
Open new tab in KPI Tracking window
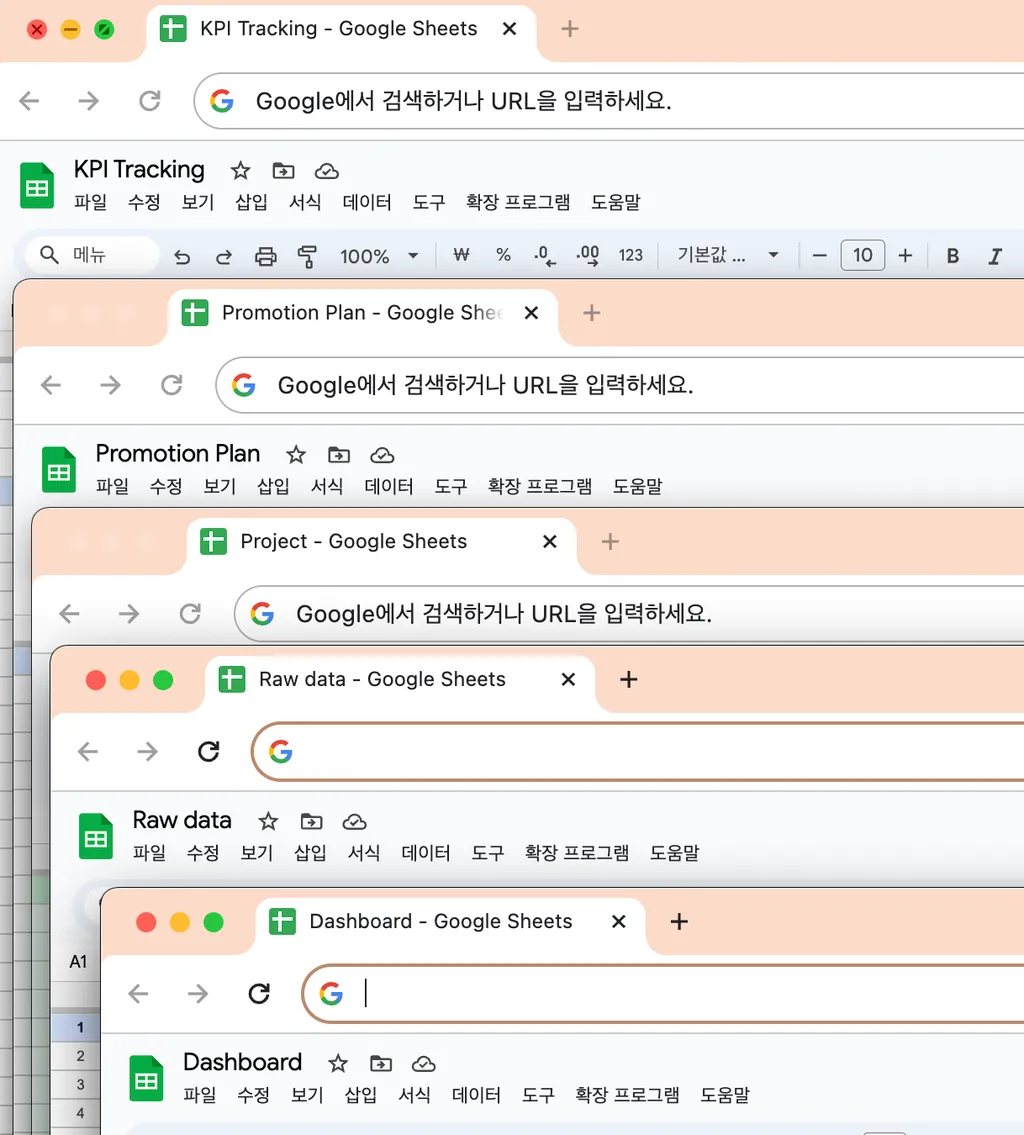pos(570,29)
